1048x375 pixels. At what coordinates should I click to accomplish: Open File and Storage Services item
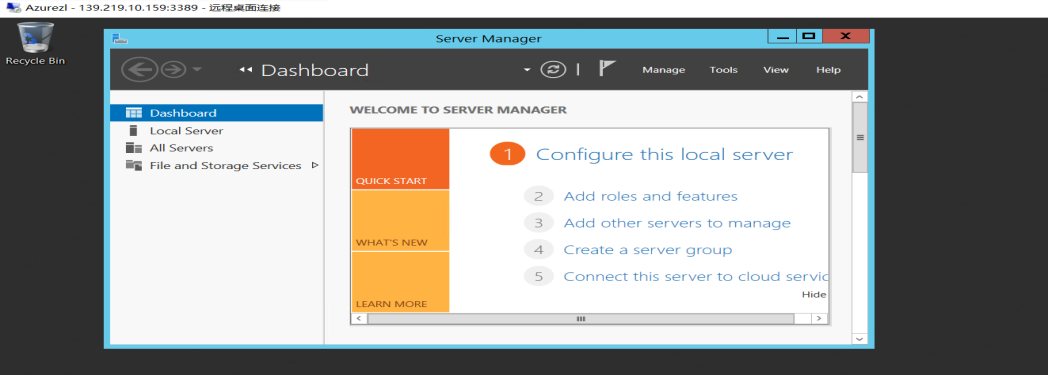(x=225, y=166)
